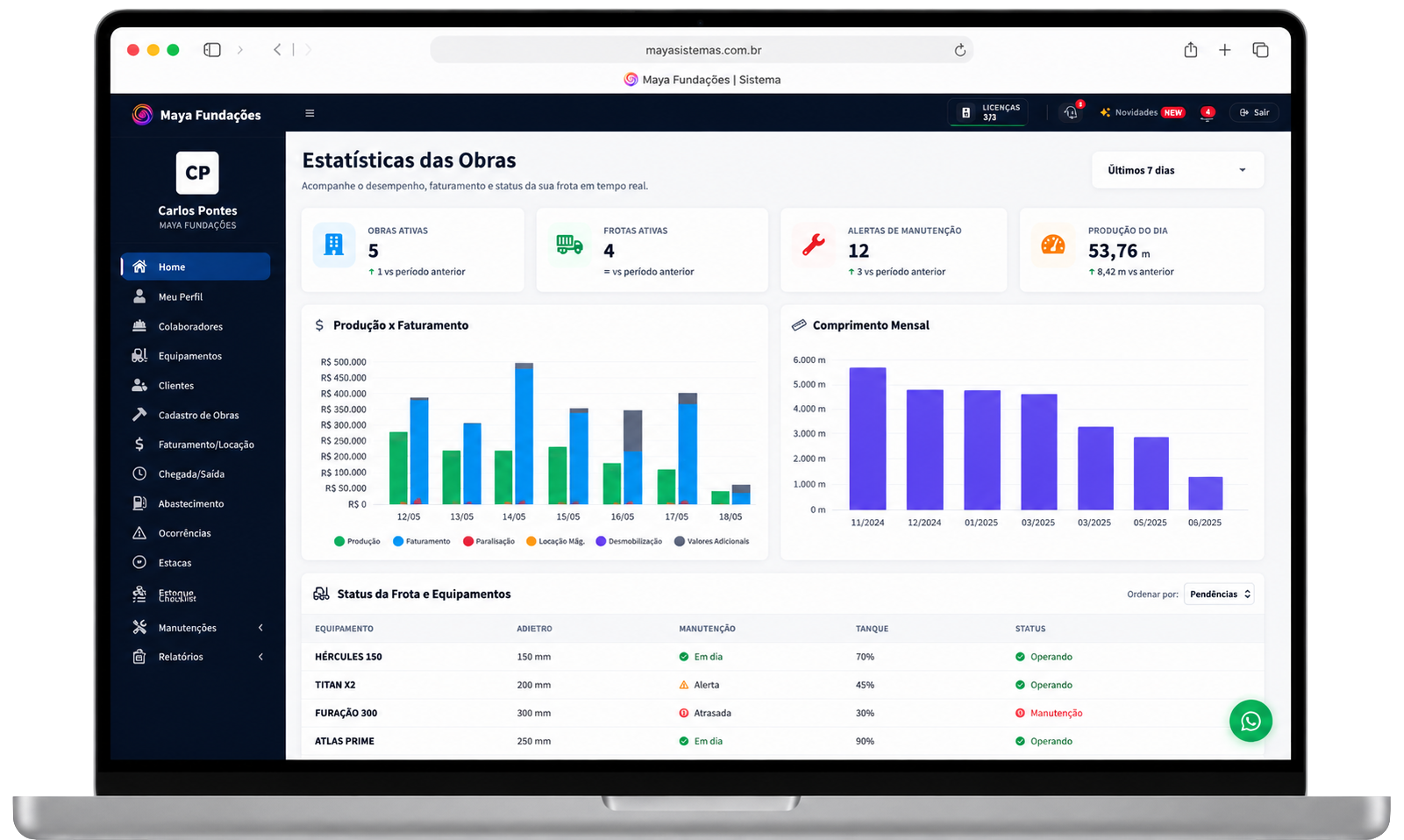Image resolution: width=1404 pixels, height=840 pixels.
Task: Click the 11/2024 purple bar
Action: (x=867, y=438)
